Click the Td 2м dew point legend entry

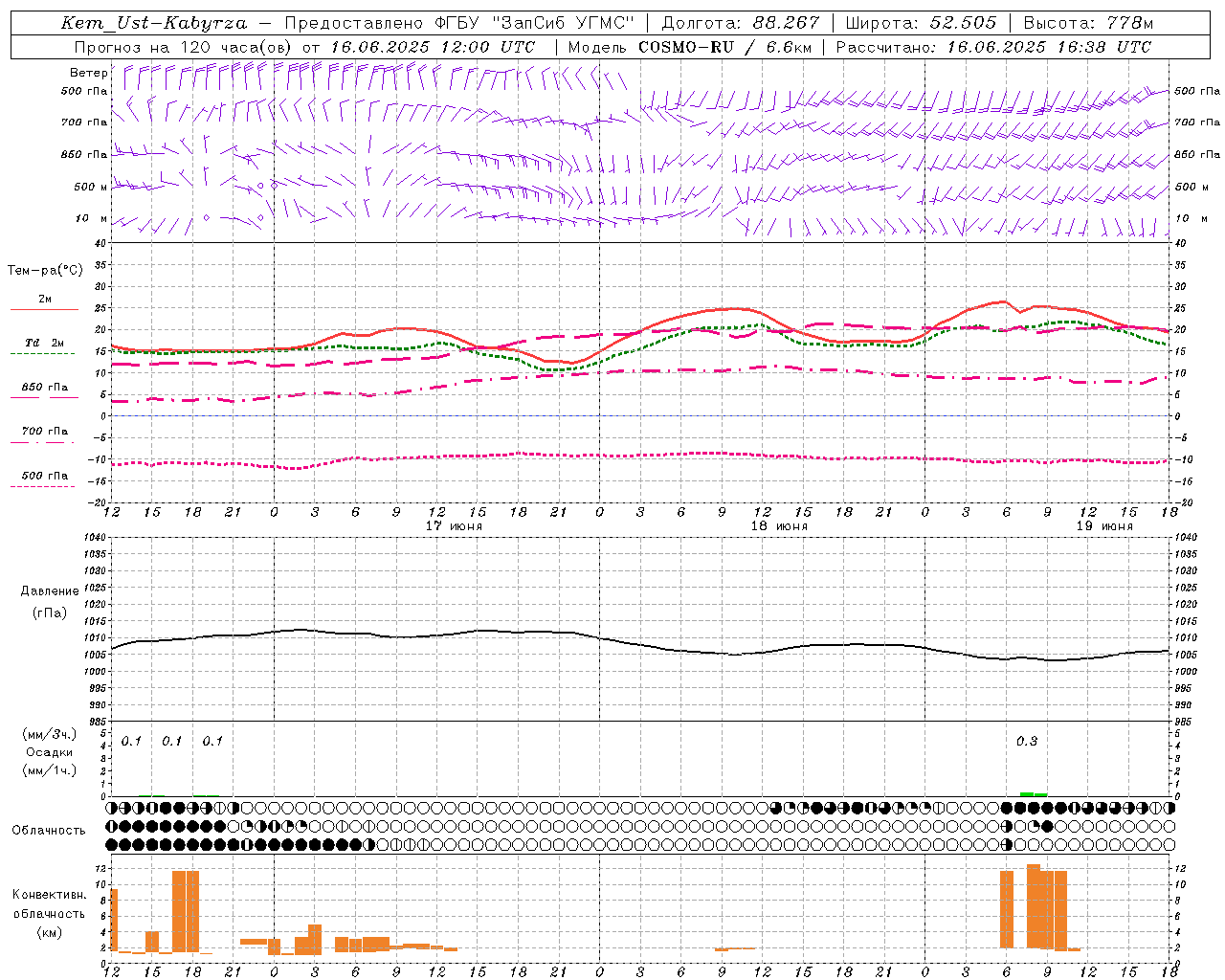[44, 343]
